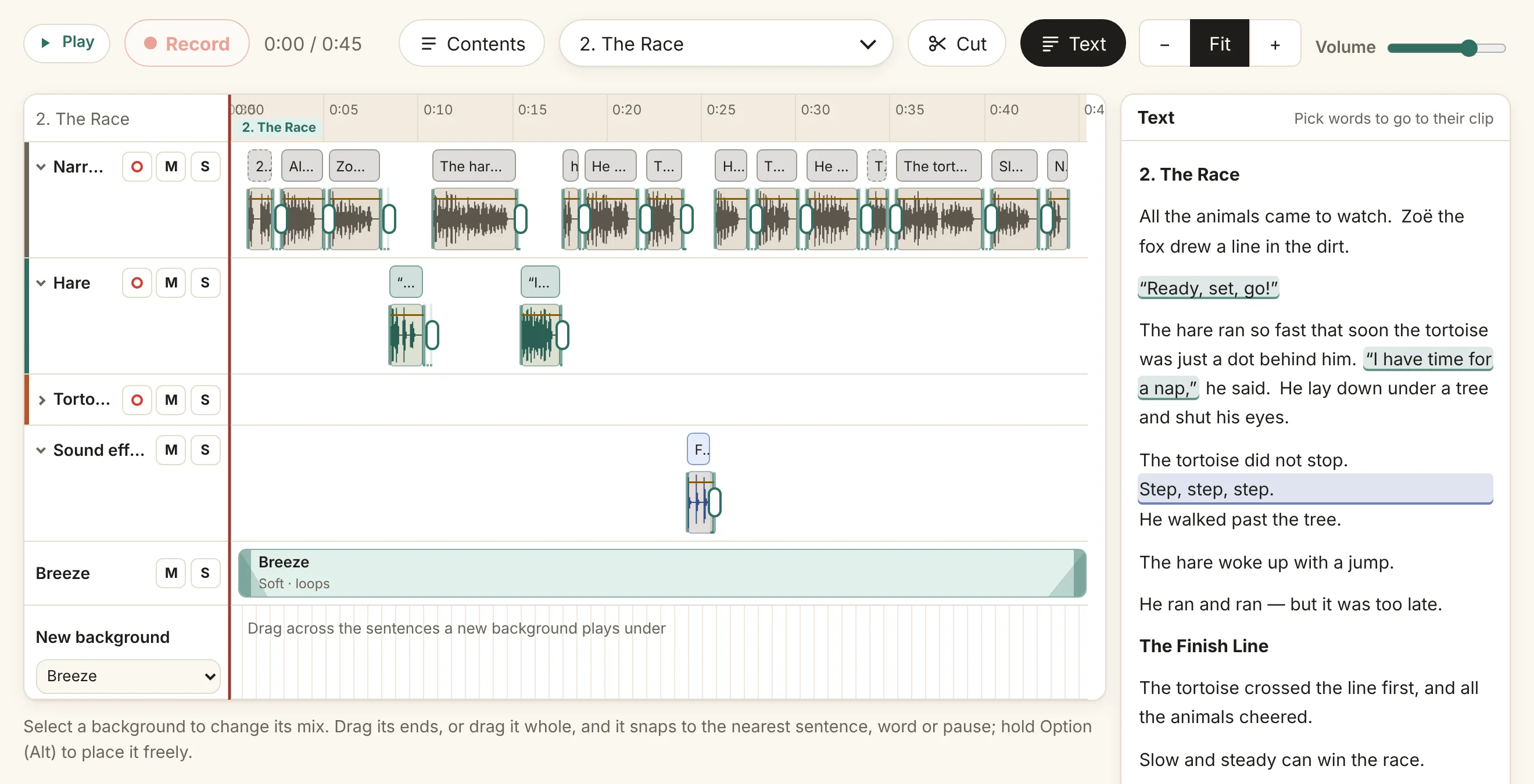Screen dimensions: 1534x784
Task: Activate the Cut scissors tool
Action: [x=956, y=44]
